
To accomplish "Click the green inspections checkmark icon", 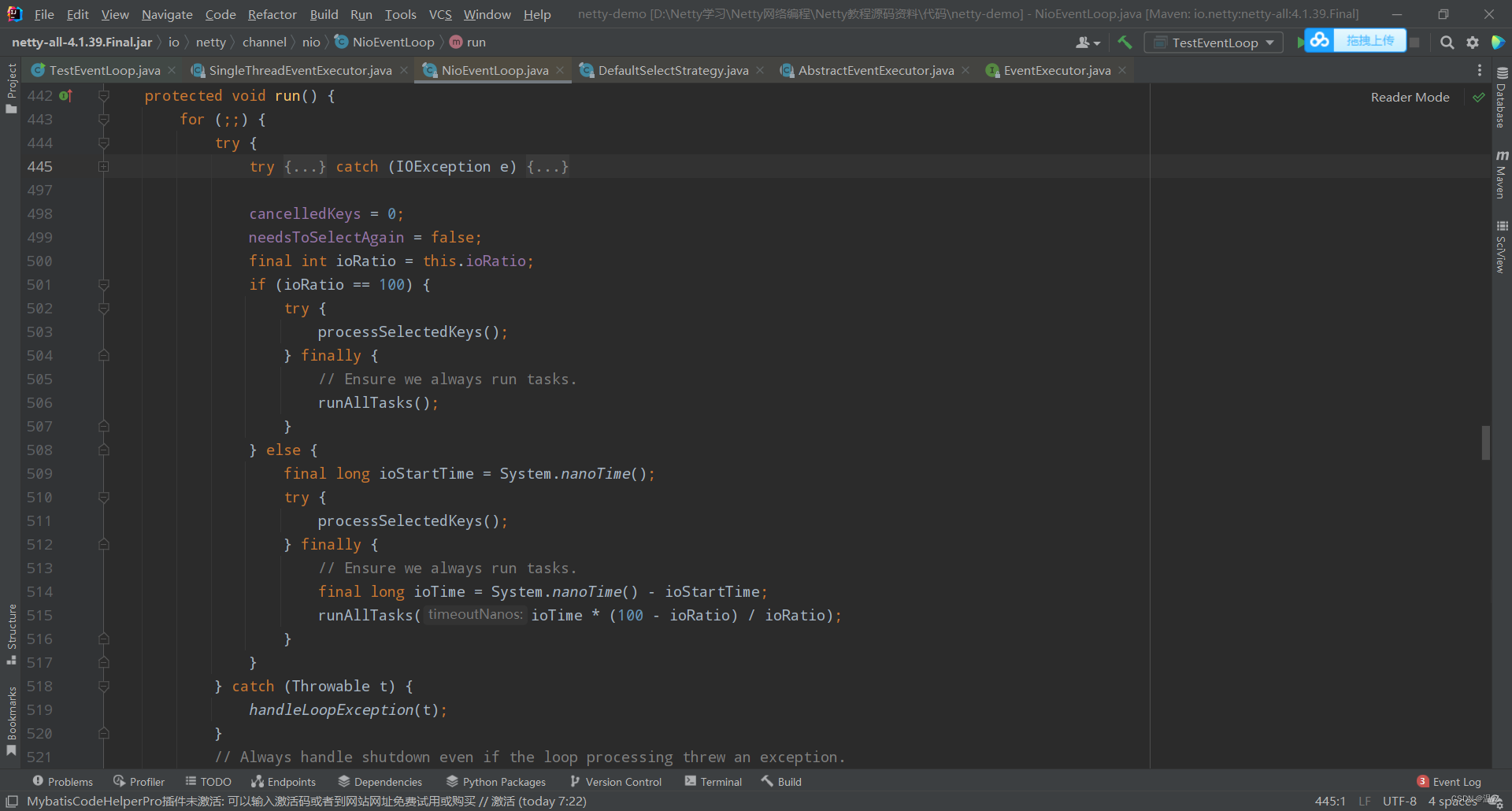I will pos(1479,98).
